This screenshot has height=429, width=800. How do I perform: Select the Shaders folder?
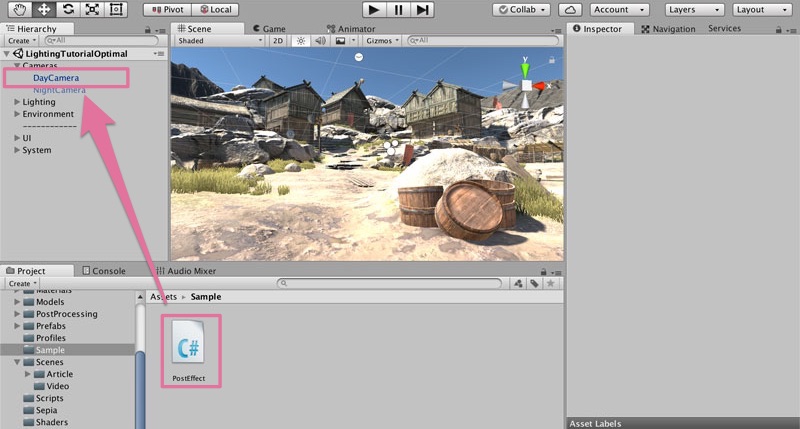coord(52,422)
